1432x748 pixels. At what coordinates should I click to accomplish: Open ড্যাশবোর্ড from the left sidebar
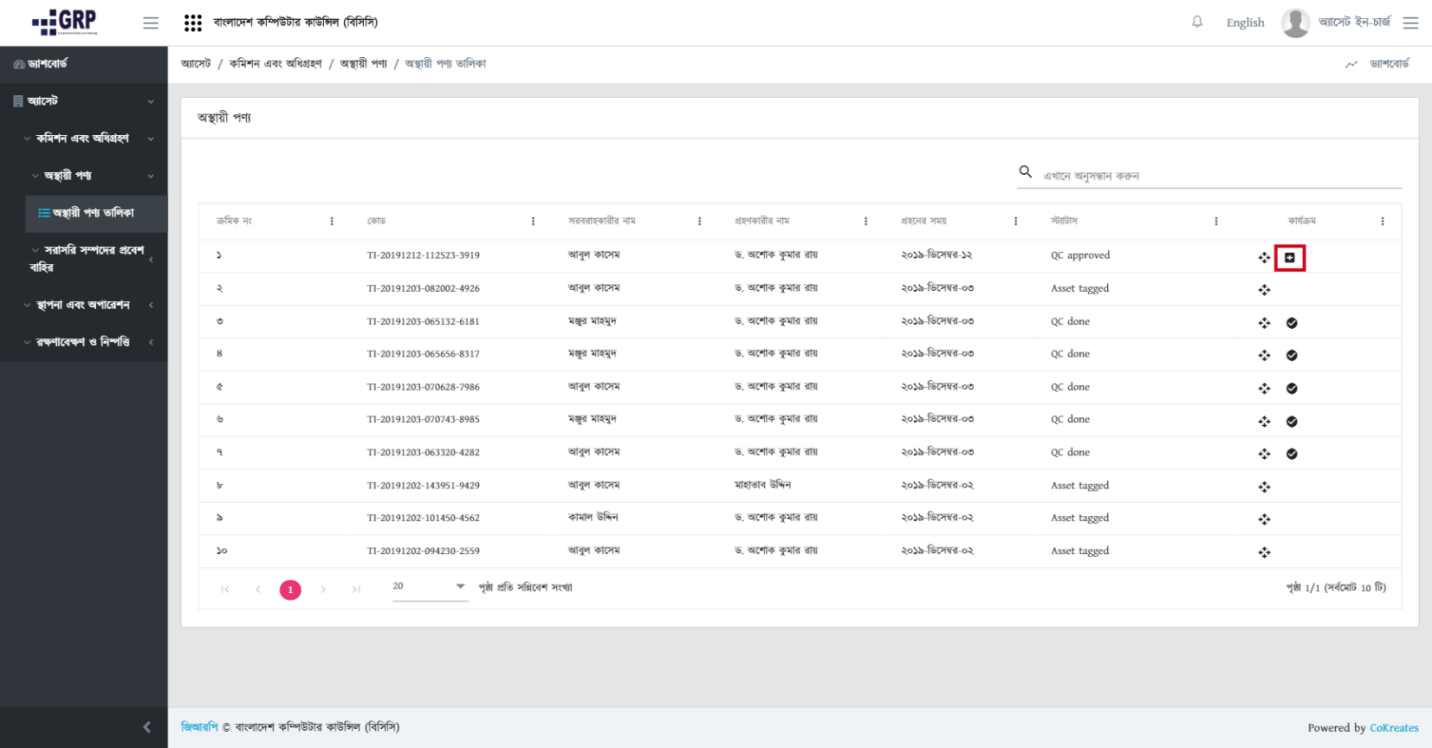[40, 65]
